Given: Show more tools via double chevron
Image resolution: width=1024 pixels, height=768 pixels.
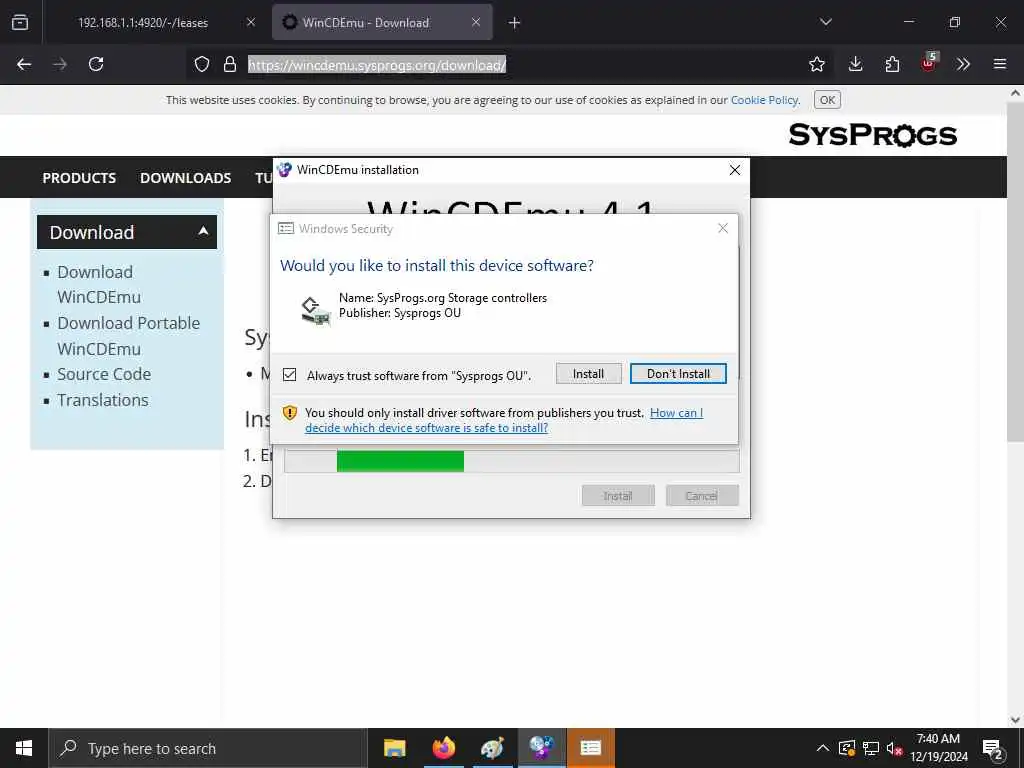Looking at the screenshot, I should click(x=963, y=64).
